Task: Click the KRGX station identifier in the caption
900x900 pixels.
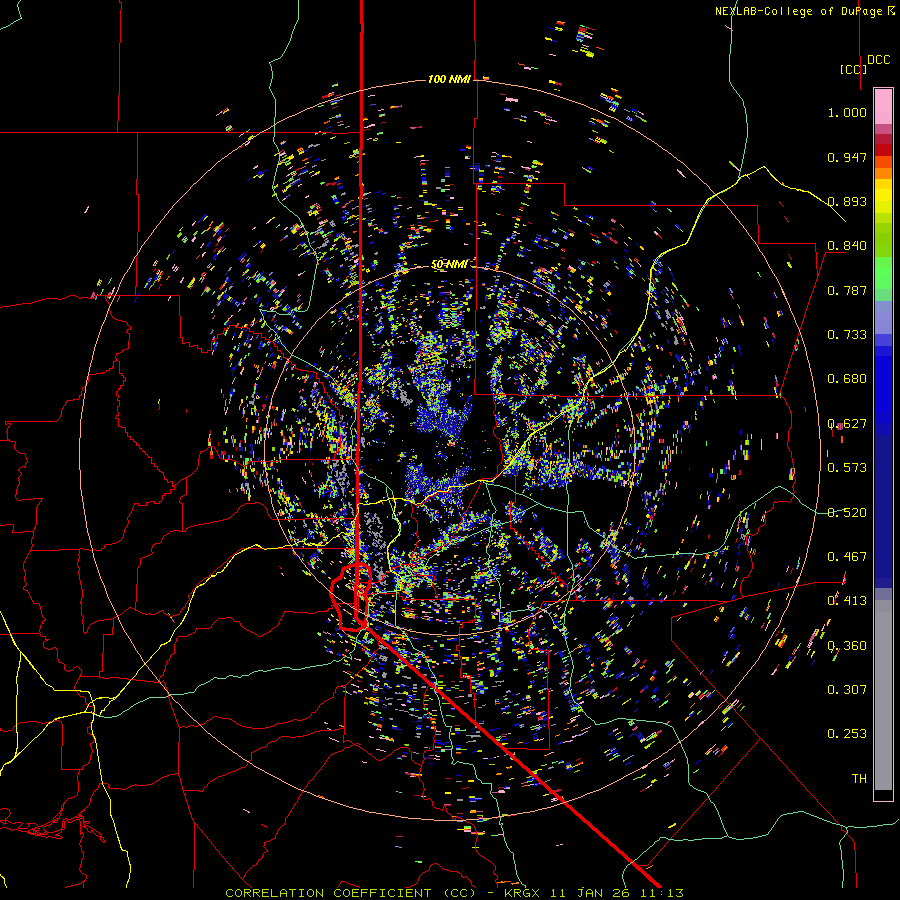Action: pyautogui.click(x=521, y=893)
